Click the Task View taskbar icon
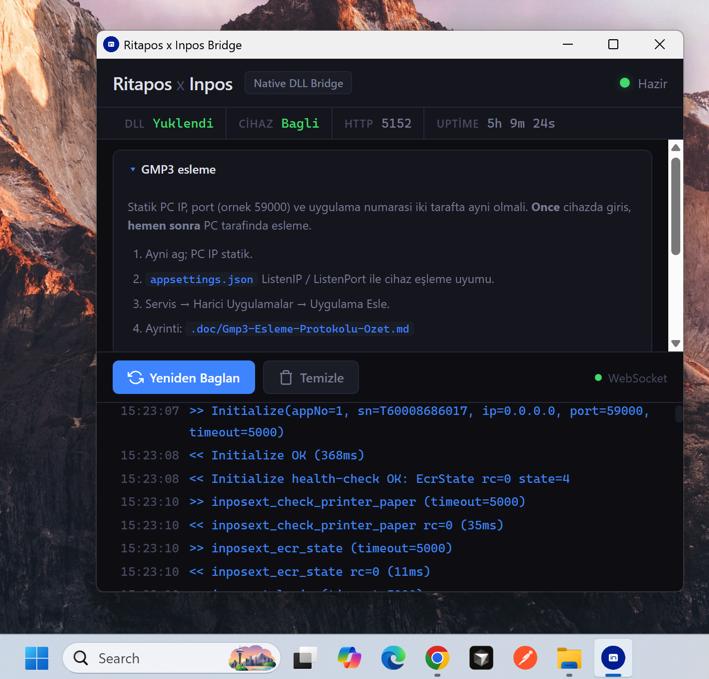The height and width of the screenshot is (679, 709). pos(305,658)
